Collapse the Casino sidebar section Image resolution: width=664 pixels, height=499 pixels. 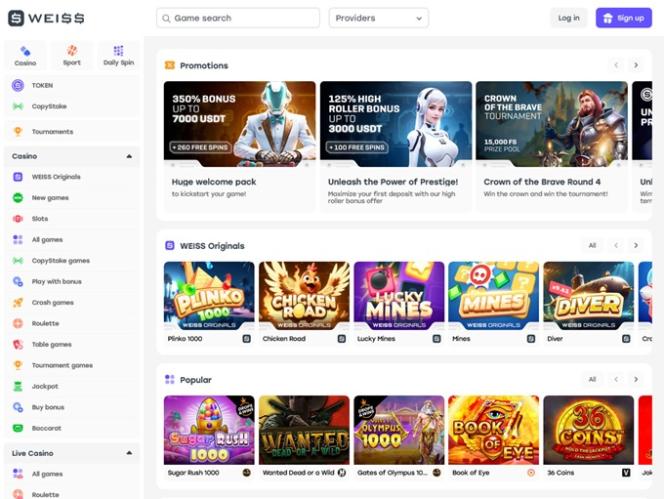click(x=129, y=156)
